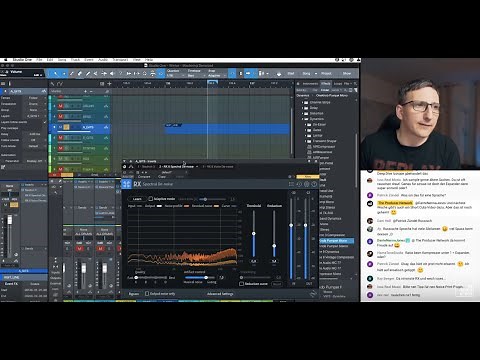Adjust the Reduction slider handle
The image size is (480, 360).
pos(274,246)
